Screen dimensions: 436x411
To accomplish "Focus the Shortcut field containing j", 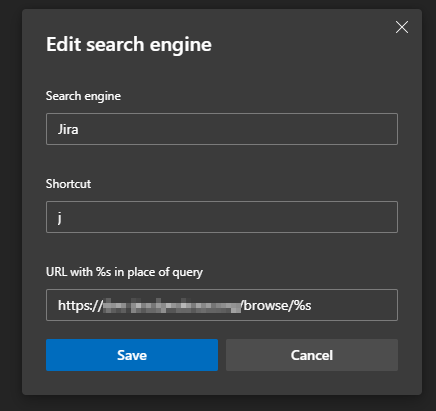I will 222,217.
